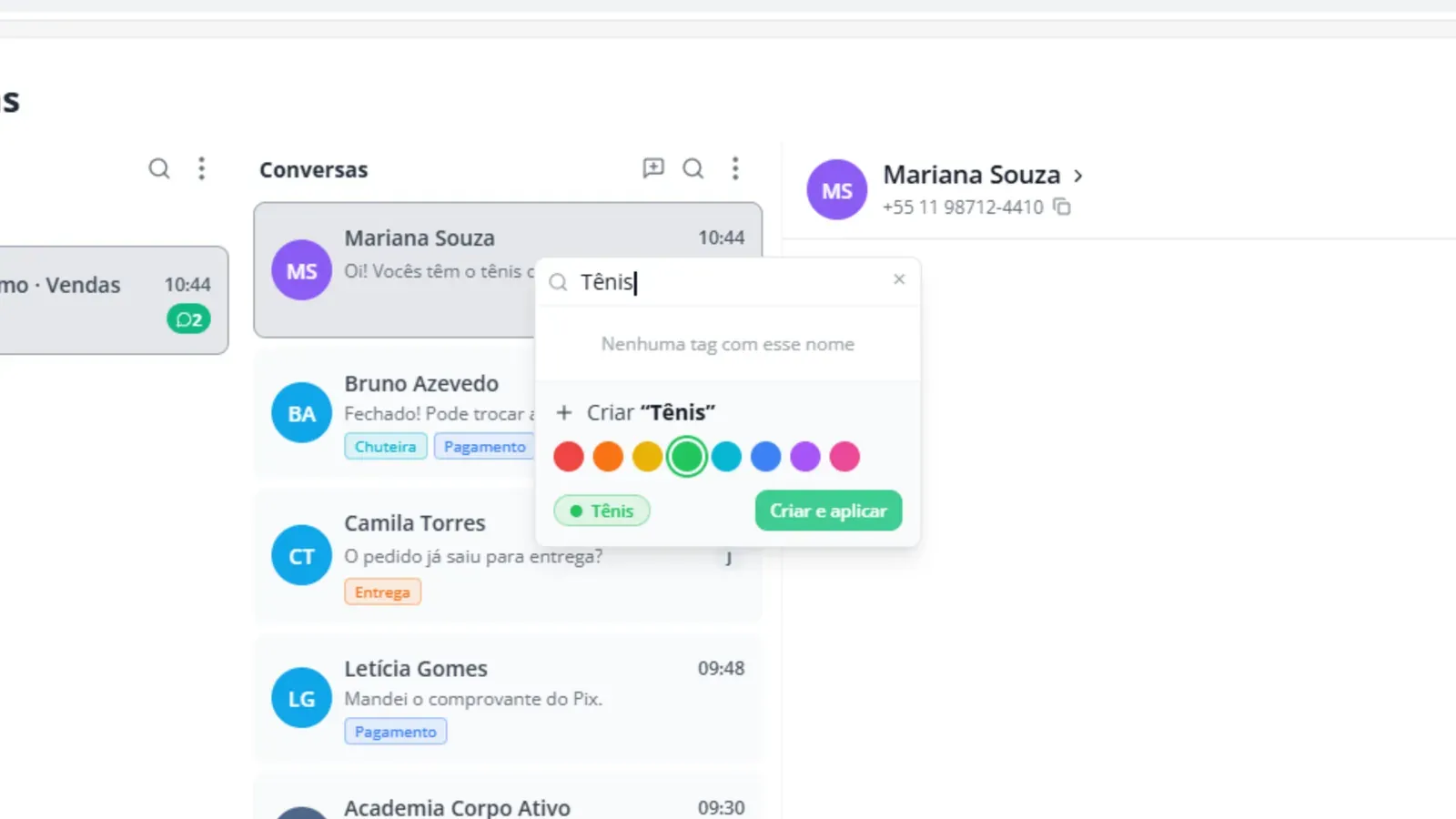Click Mariana Souza name in chat header
This screenshot has width=1456, height=819.
972,175
